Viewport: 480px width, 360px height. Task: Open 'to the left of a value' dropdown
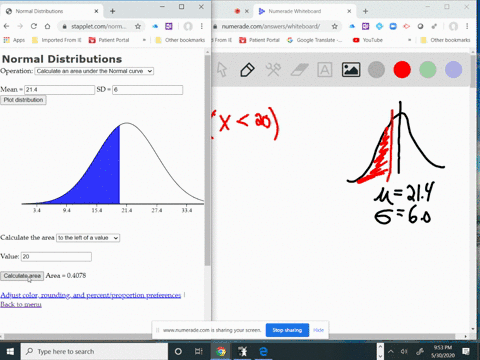(88, 238)
